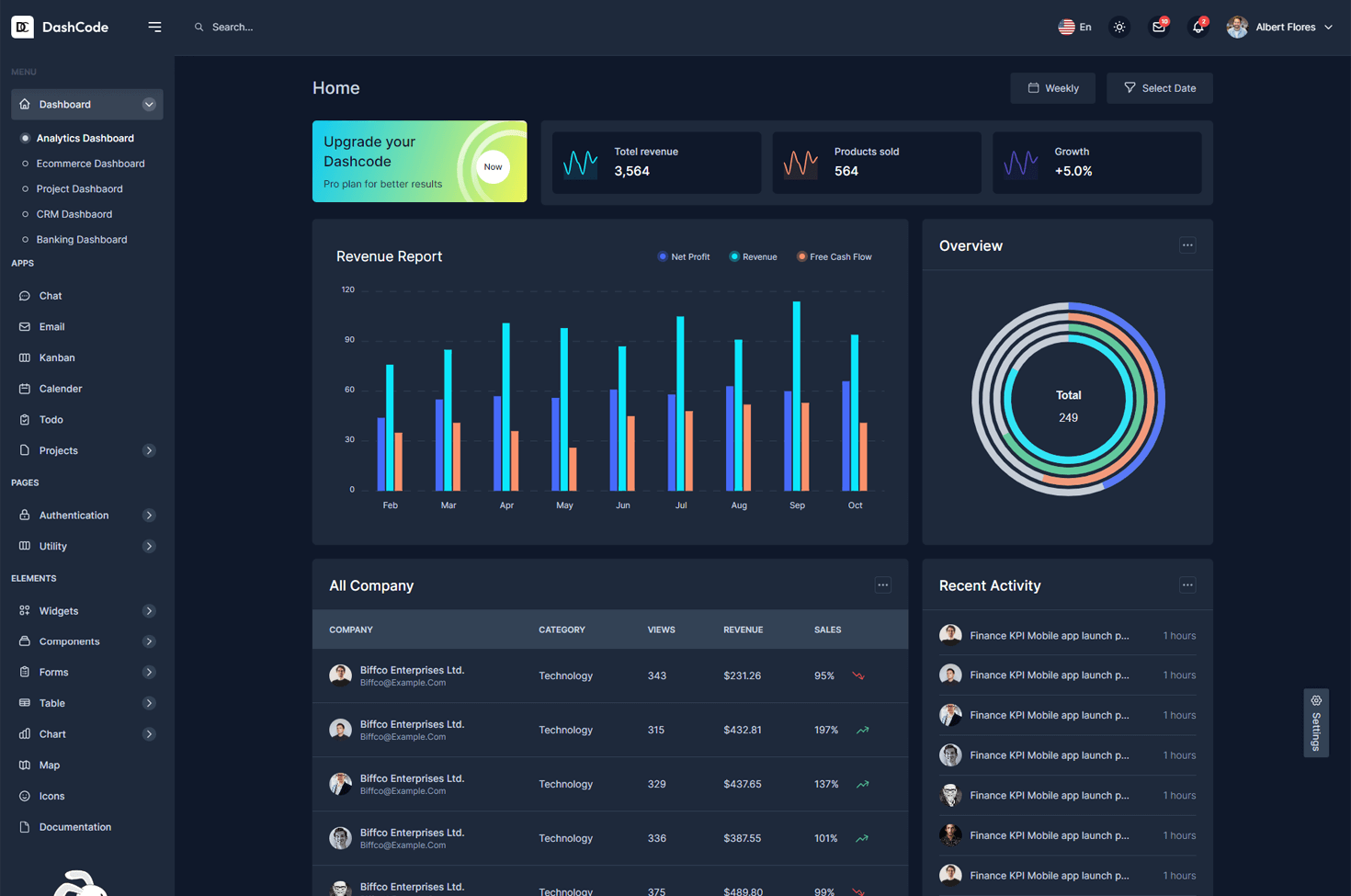Collapse the Dashboard menu chevron

click(x=149, y=105)
